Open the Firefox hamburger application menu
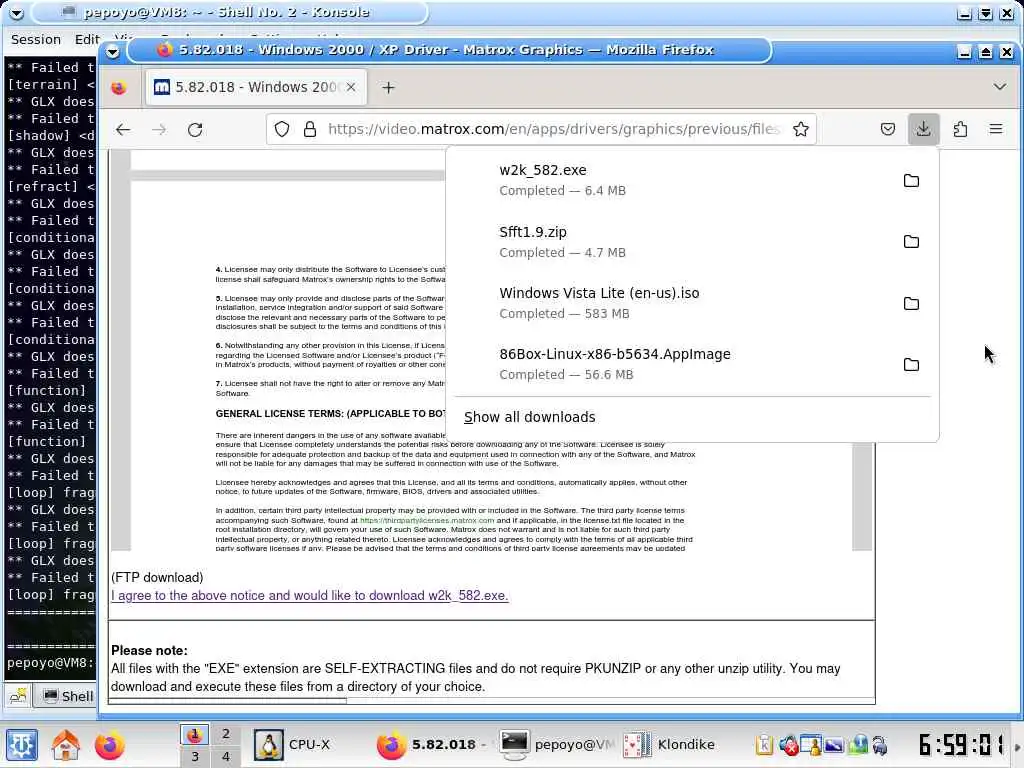This screenshot has width=1024, height=768. (x=996, y=129)
